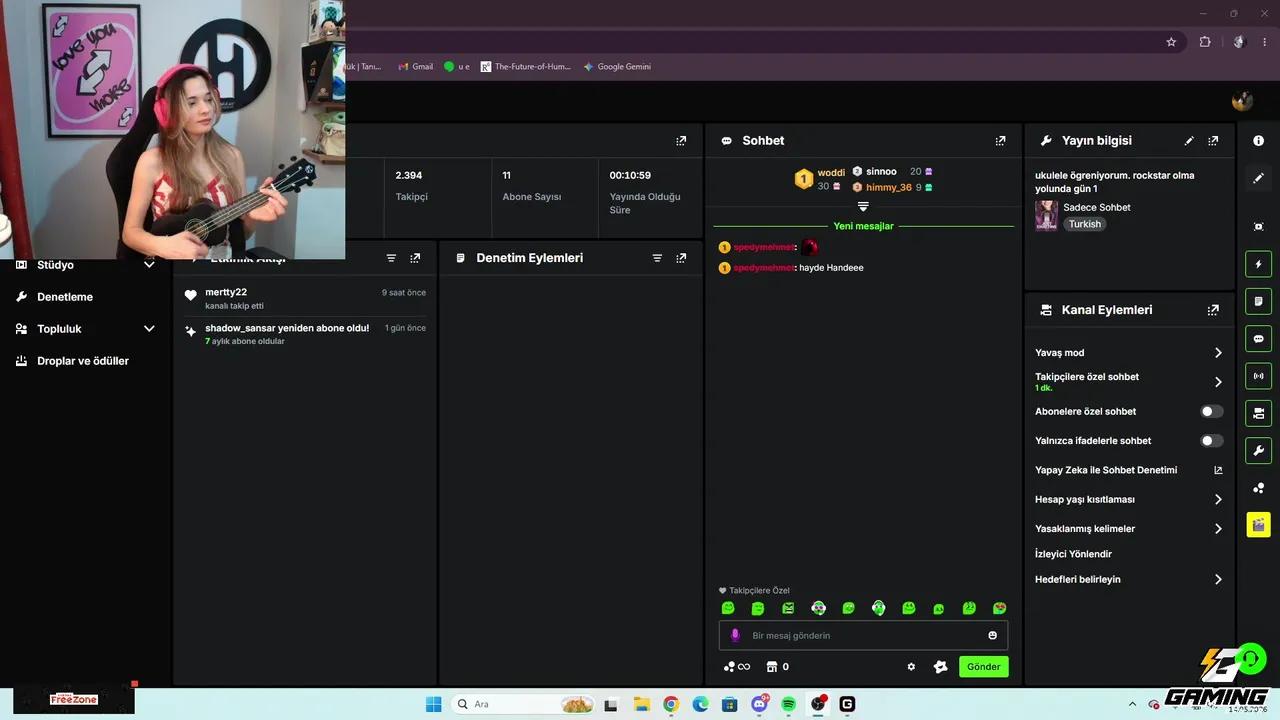Click the Yeni mesajlar divider link

pos(863,226)
